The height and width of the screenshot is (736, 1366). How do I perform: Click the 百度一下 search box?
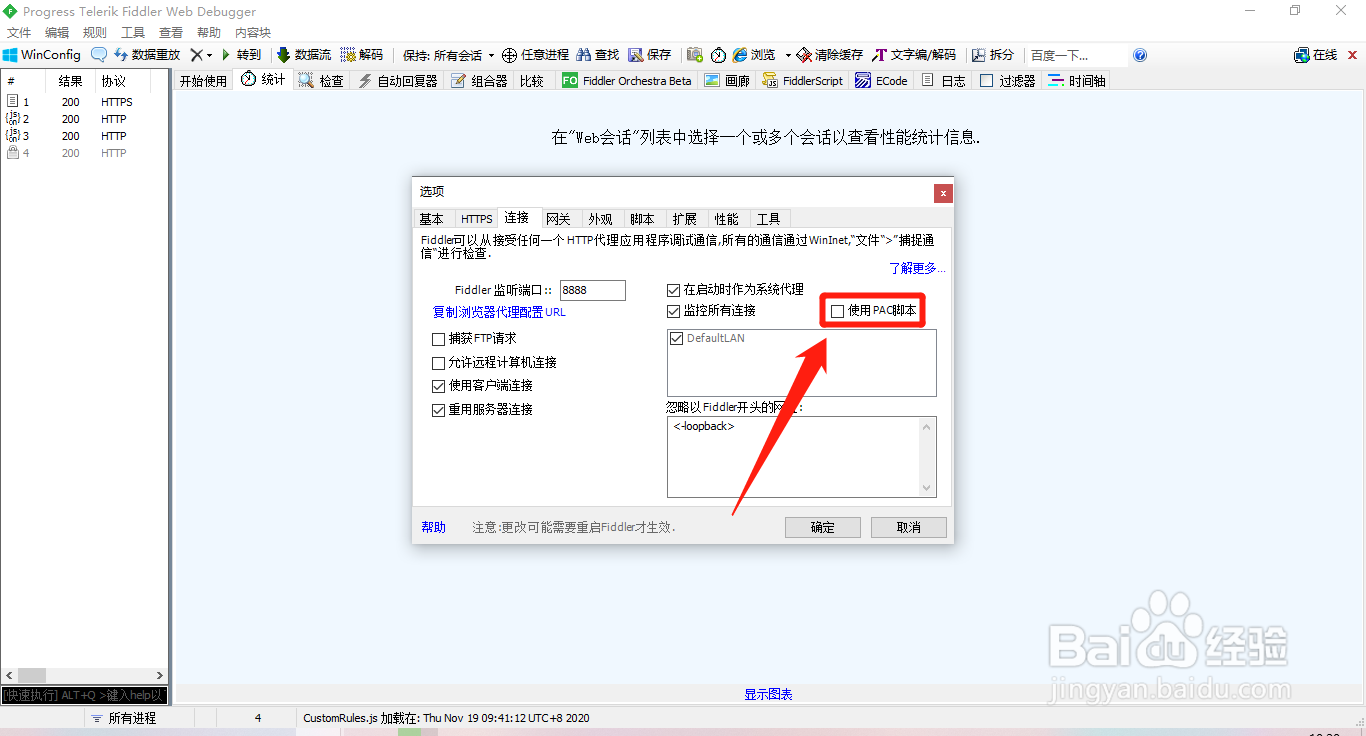pos(1076,55)
